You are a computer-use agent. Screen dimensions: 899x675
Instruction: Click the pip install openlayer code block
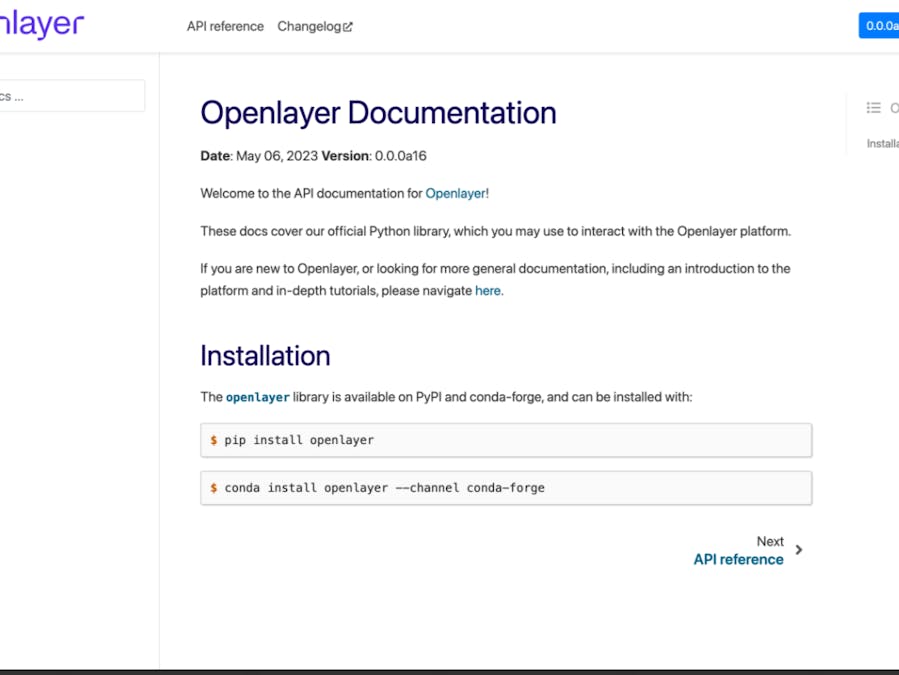pos(506,440)
